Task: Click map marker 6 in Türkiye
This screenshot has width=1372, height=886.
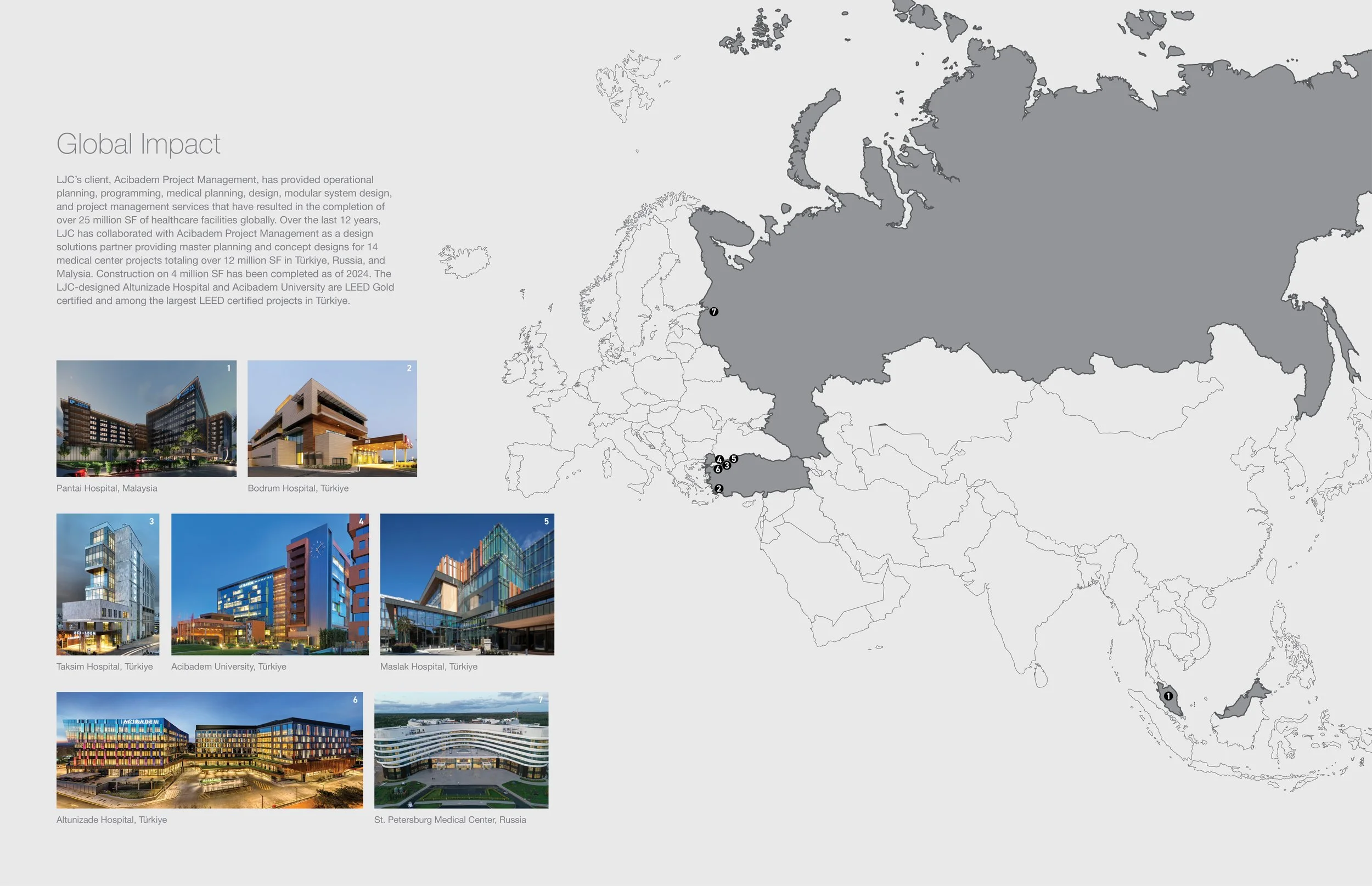Action: pyautogui.click(x=718, y=470)
